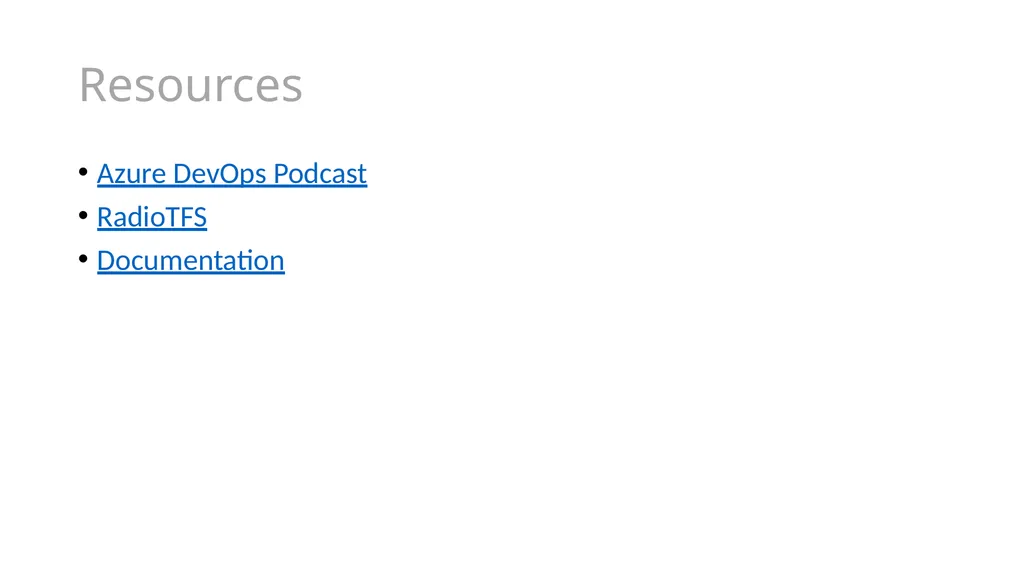The height and width of the screenshot is (575, 1024).
Task: Click the bullet before Documentation
Action: [83, 259]
